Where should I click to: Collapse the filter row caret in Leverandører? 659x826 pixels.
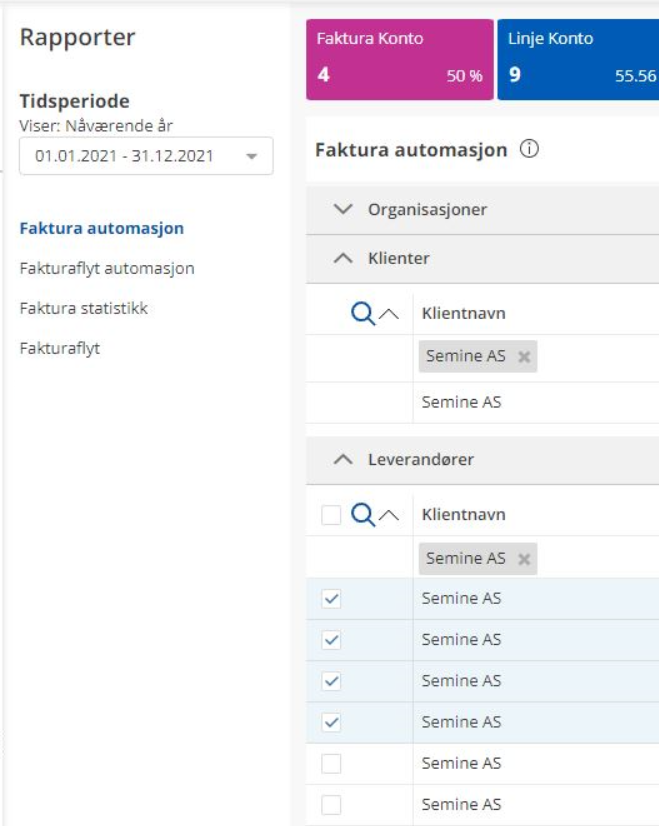(390, 515)
